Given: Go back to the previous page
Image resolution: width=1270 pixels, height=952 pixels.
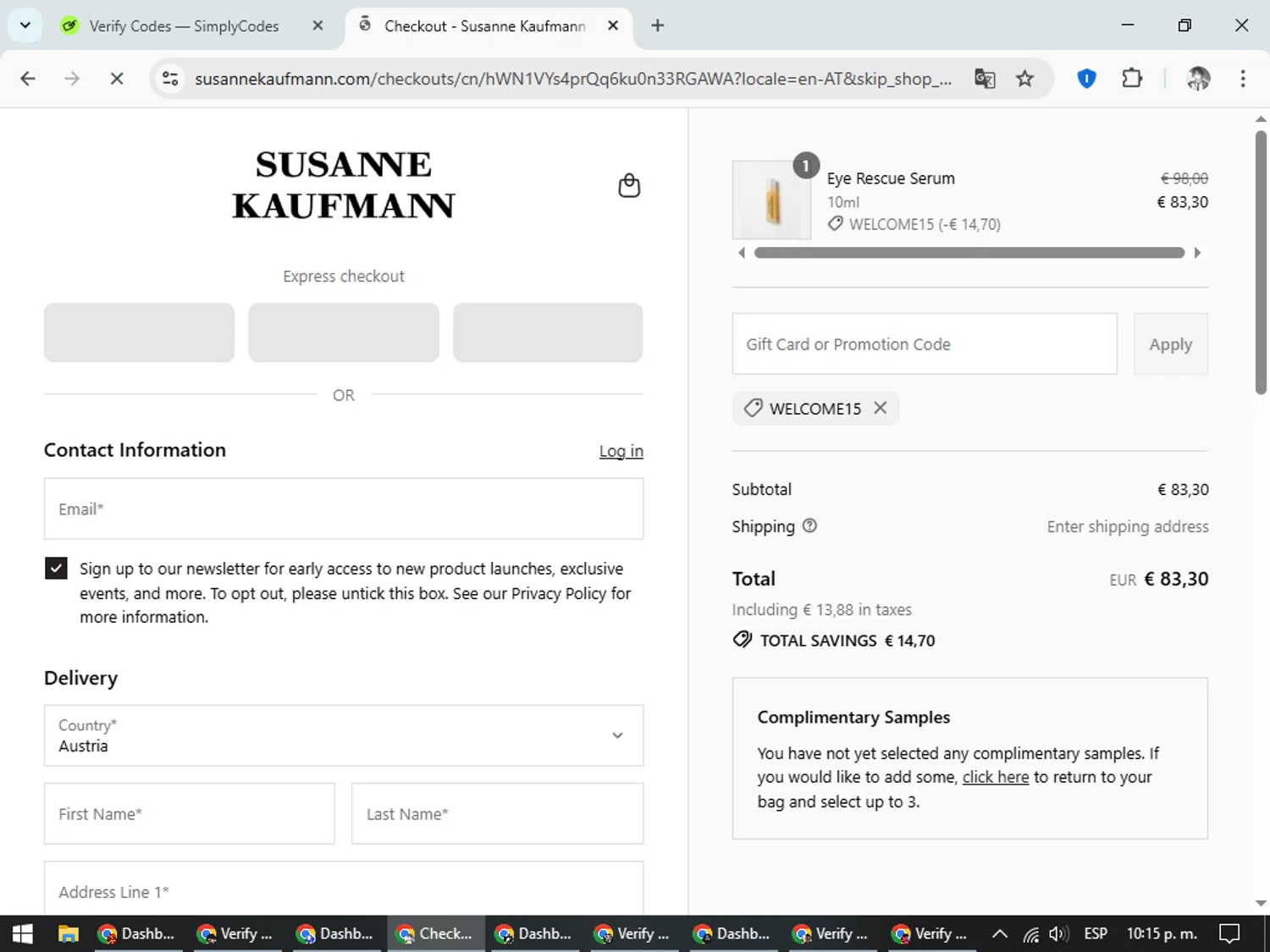Looking at the screenshot, I should (28, 79).
